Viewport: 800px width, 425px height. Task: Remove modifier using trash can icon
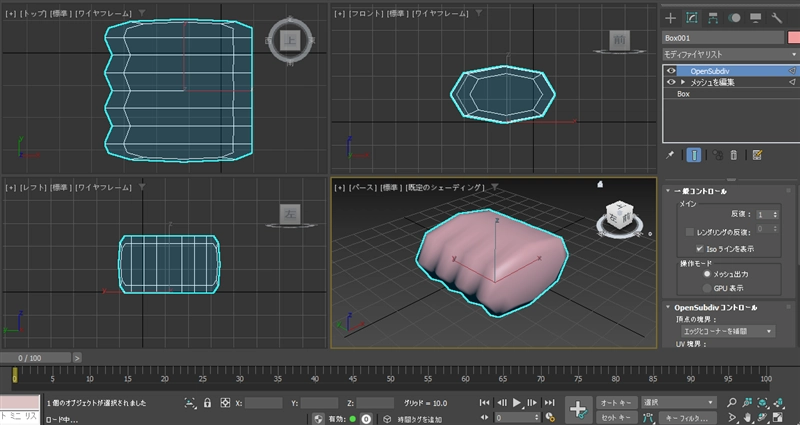tap(734, 155)
